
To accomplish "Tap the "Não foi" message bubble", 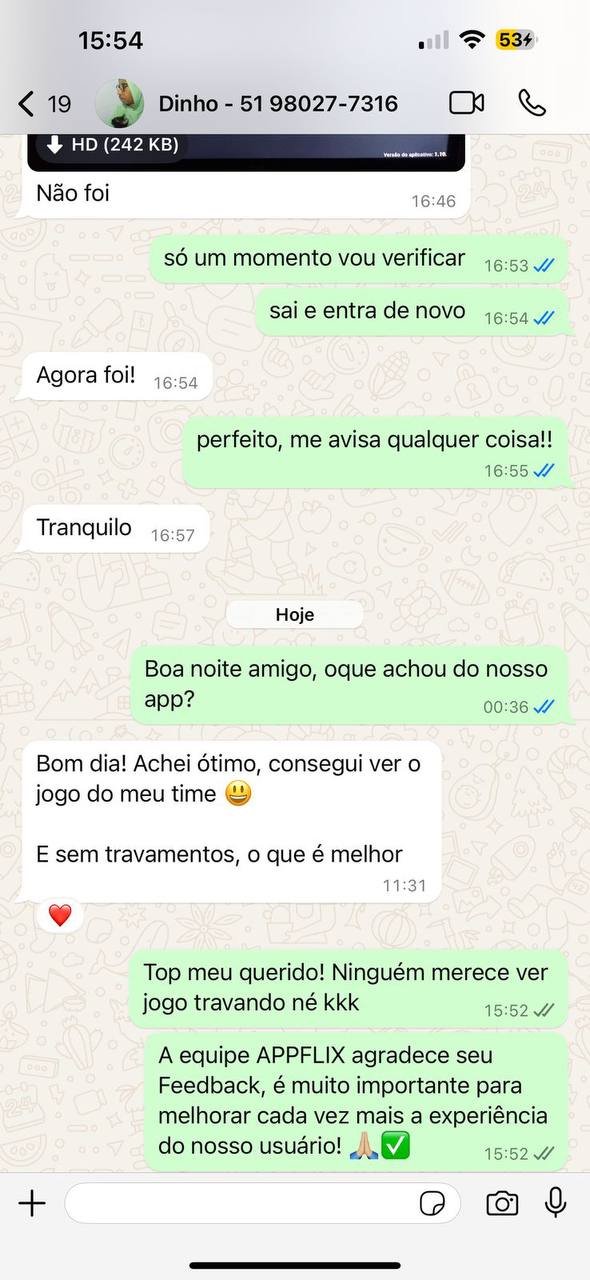I will [245, 195].
